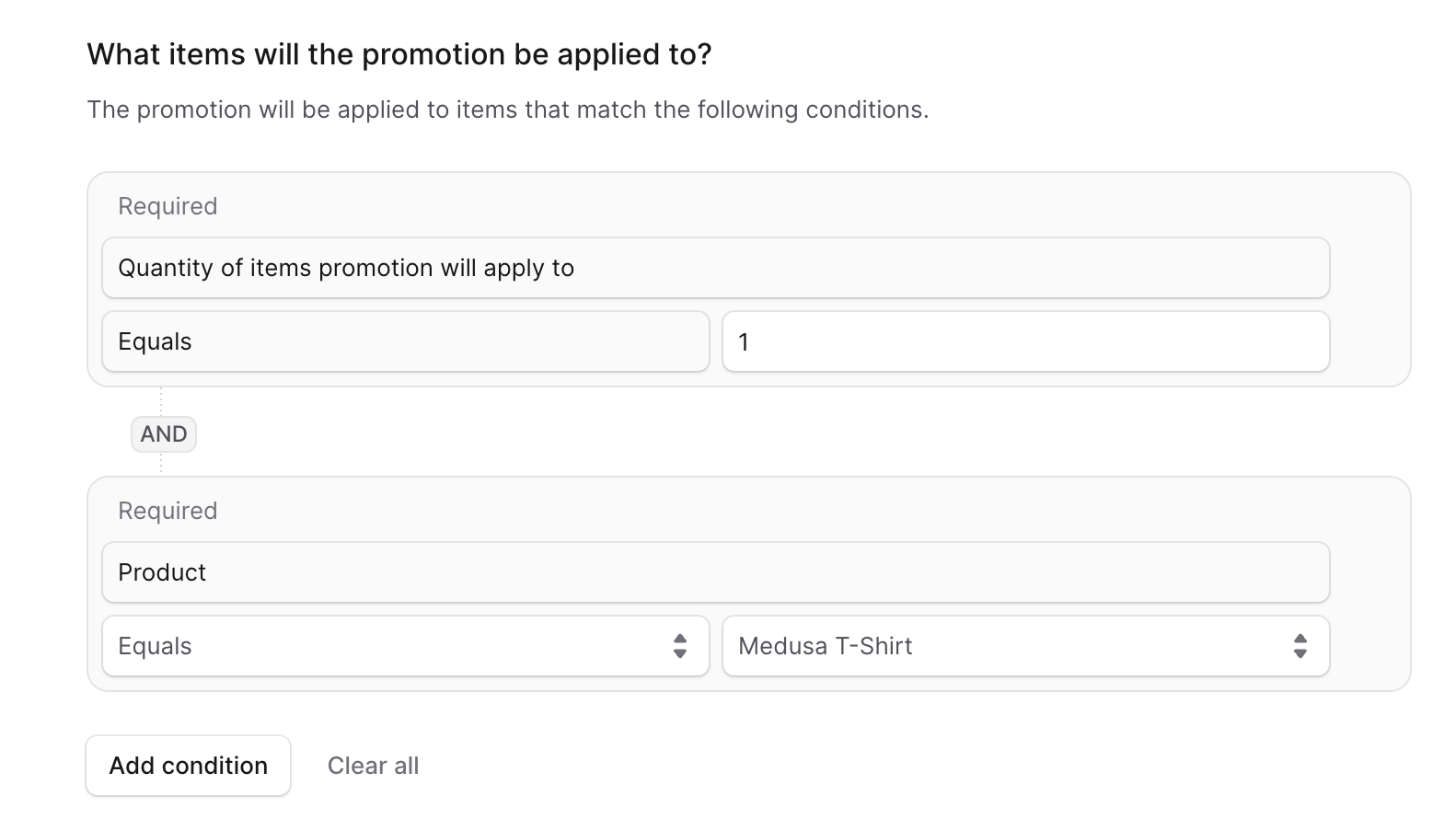Click the AND connector badge
Image resolution: width=1456 pixels, height=819 pixels.
[164, 434]
